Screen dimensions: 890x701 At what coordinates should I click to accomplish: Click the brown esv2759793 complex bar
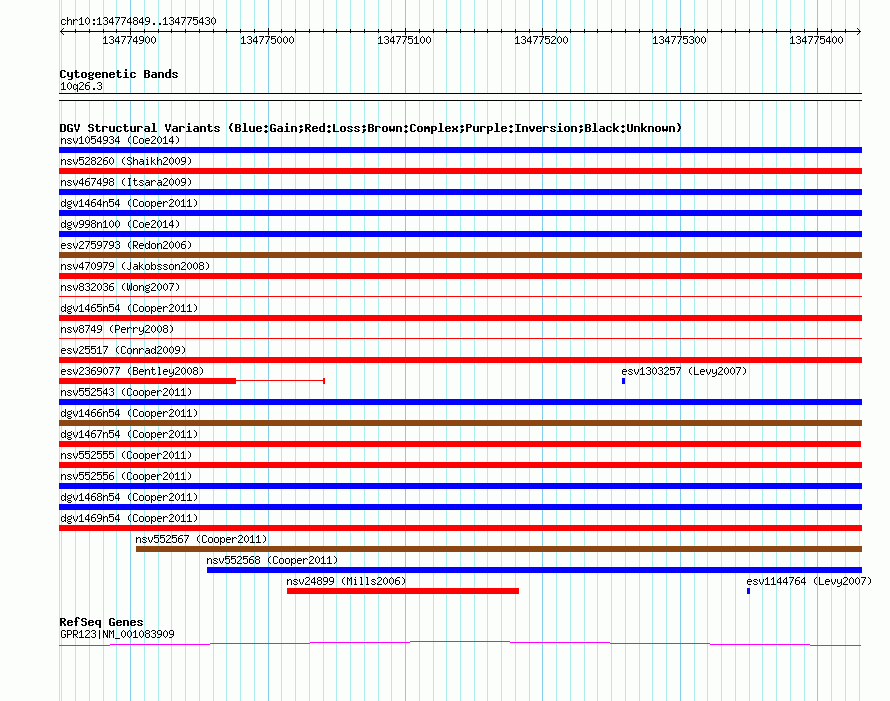460,255
